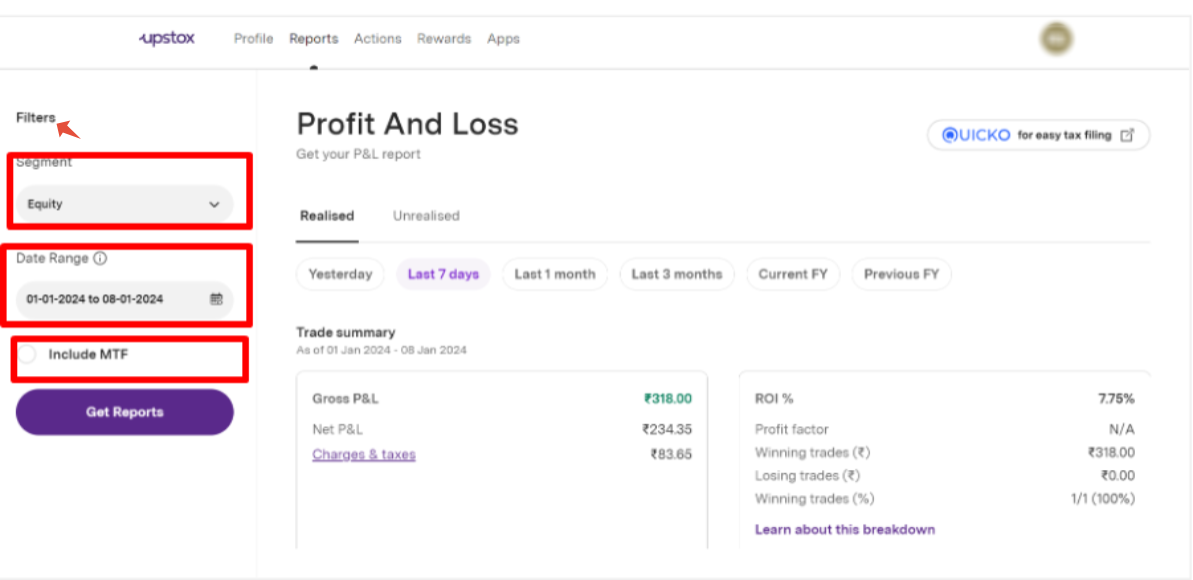Open the user profile avatar
This screenshot has height=580, width=1193.
point(1056,38)
